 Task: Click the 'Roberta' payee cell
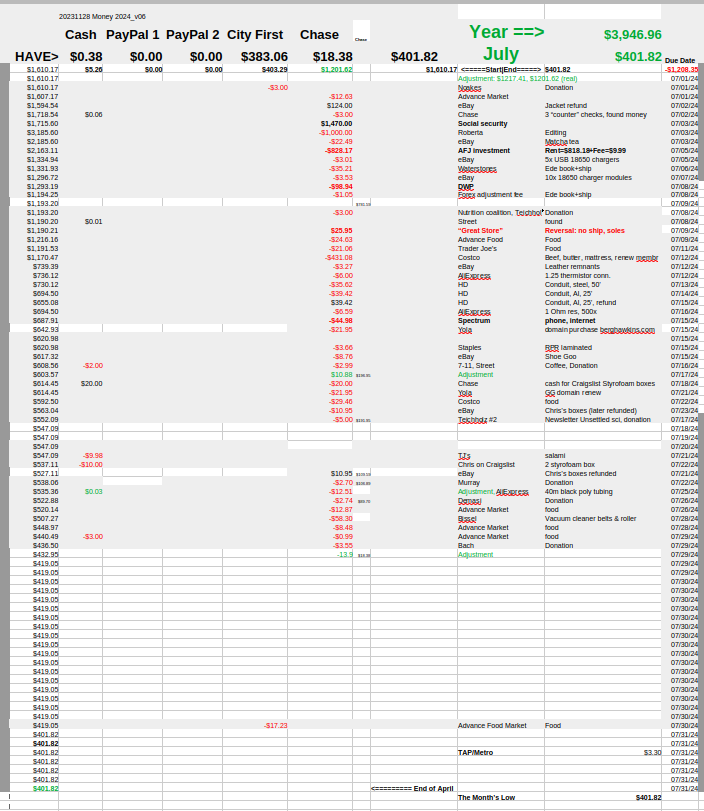[x=470, y=132]
